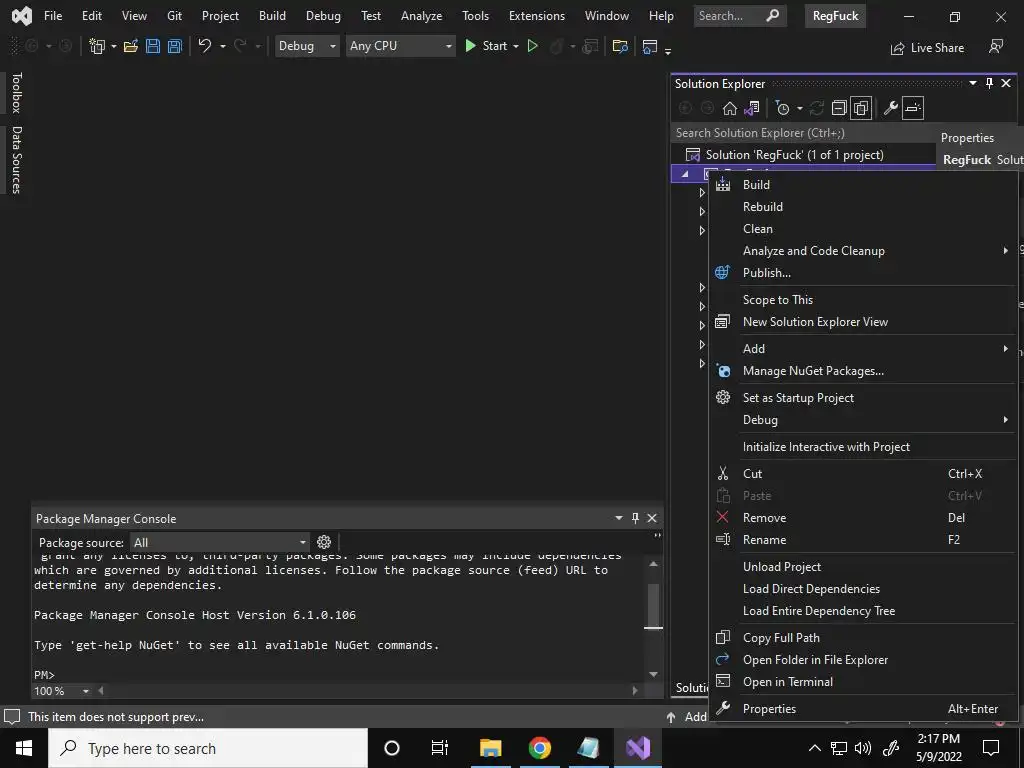
Task: Open Solution Explorer window options dropdown
Action: pos(973,83)
